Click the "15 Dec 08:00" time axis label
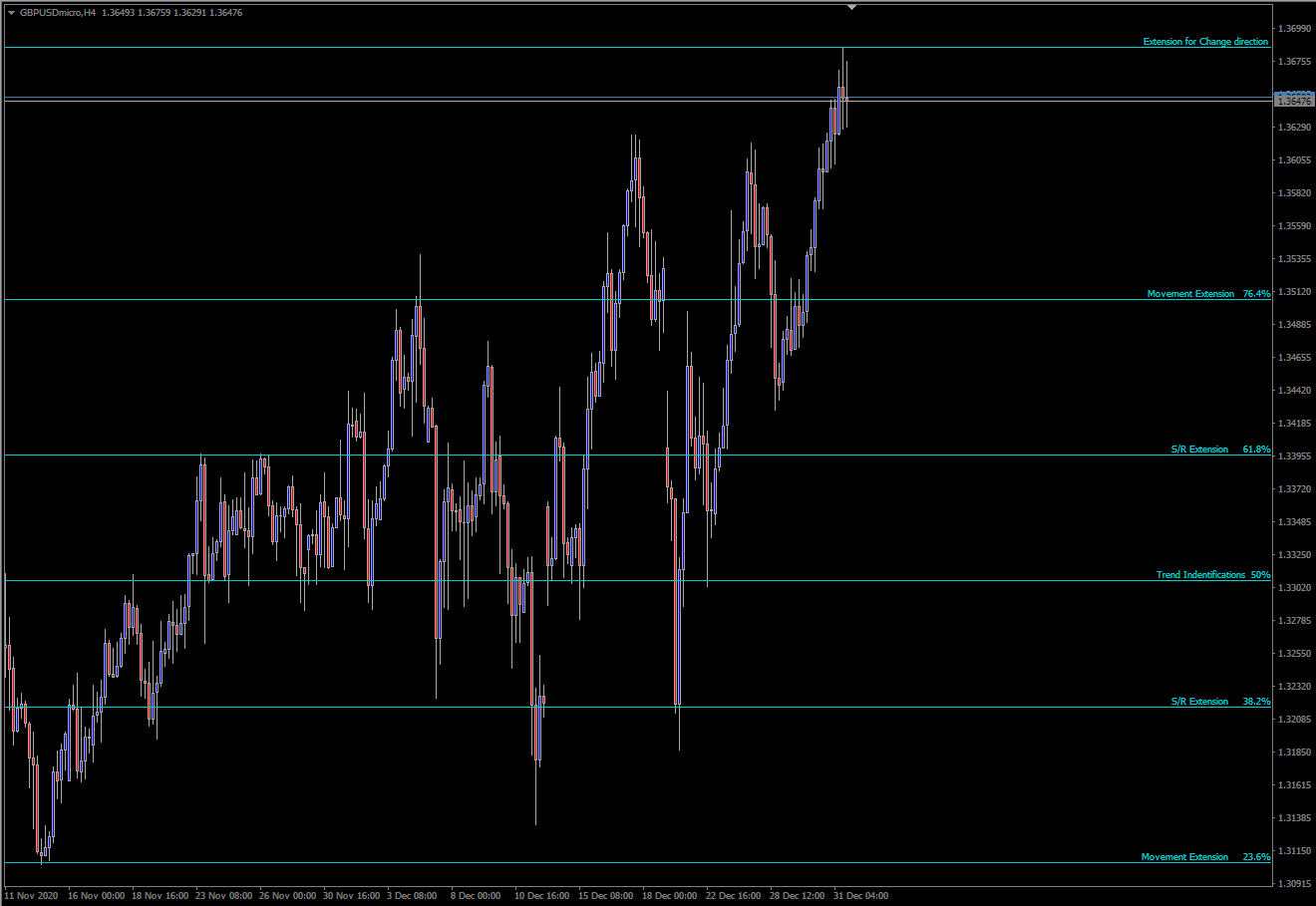Viewport: 1316px width, 906px height. (x=606, y=896)
